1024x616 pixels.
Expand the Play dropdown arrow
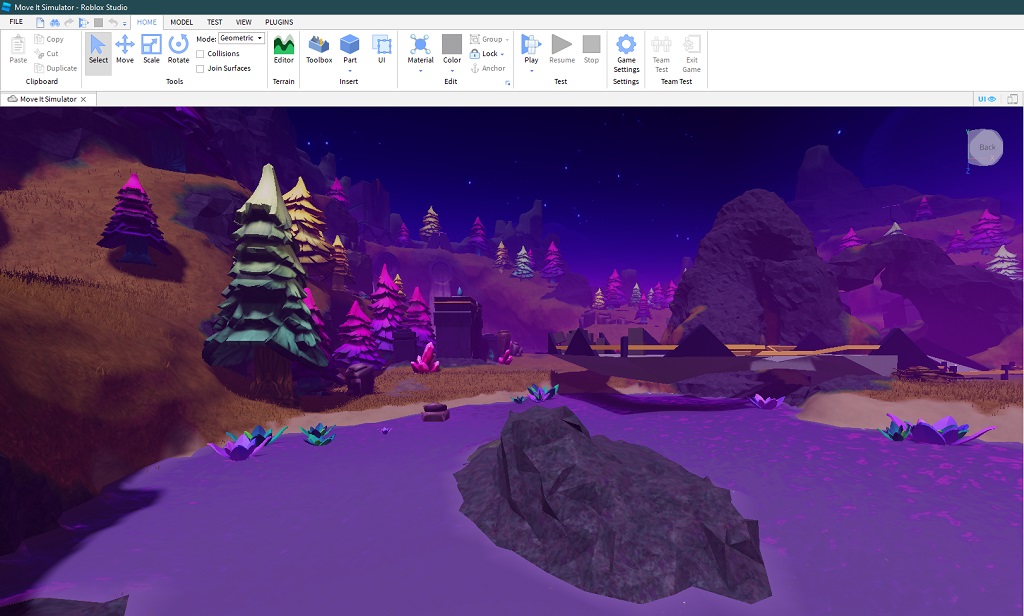point(531,71)
